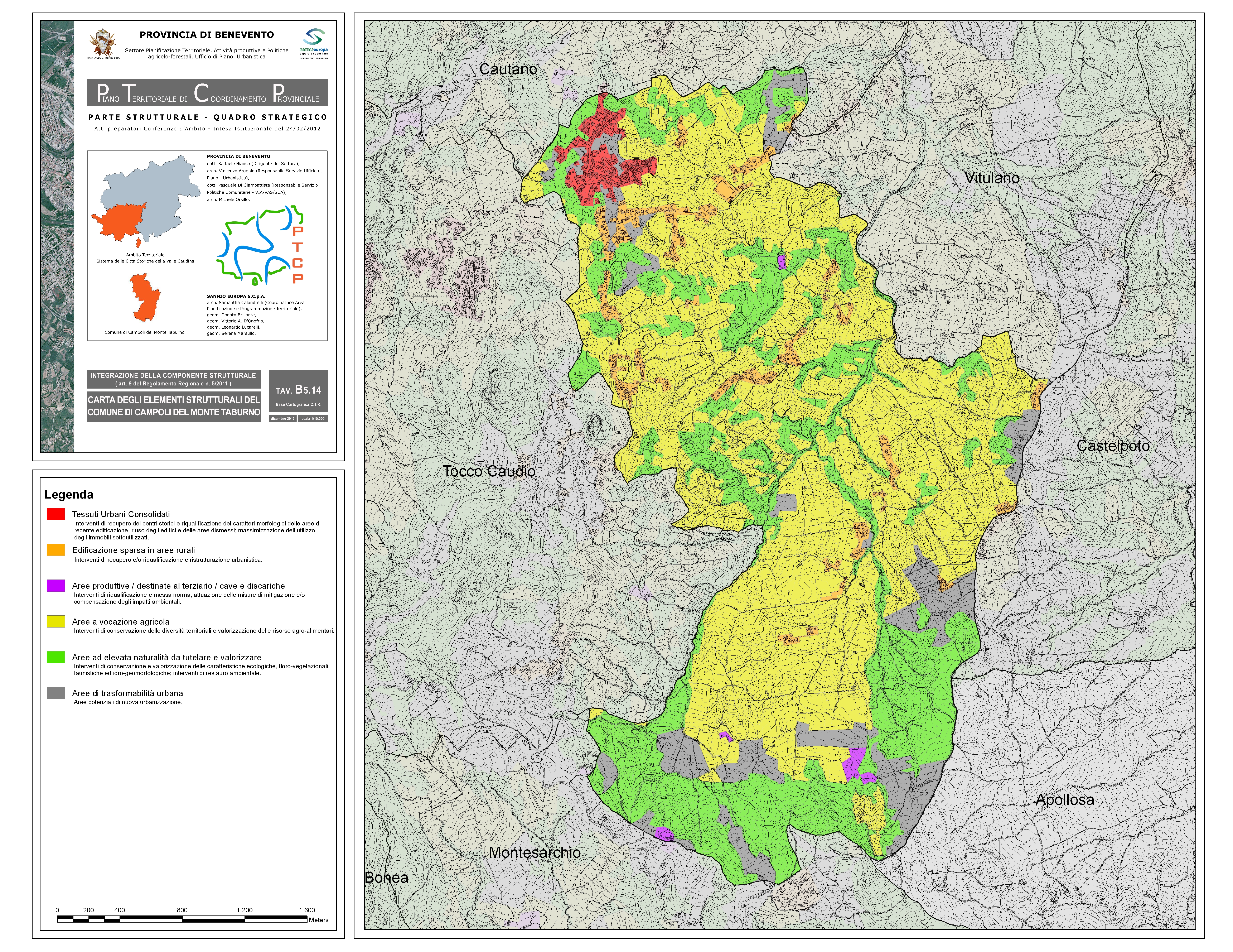Click the 'Legenda' heading
The height and width of the screenshot is (952, 1233).
pyautogui.click(x=69, y=495)
